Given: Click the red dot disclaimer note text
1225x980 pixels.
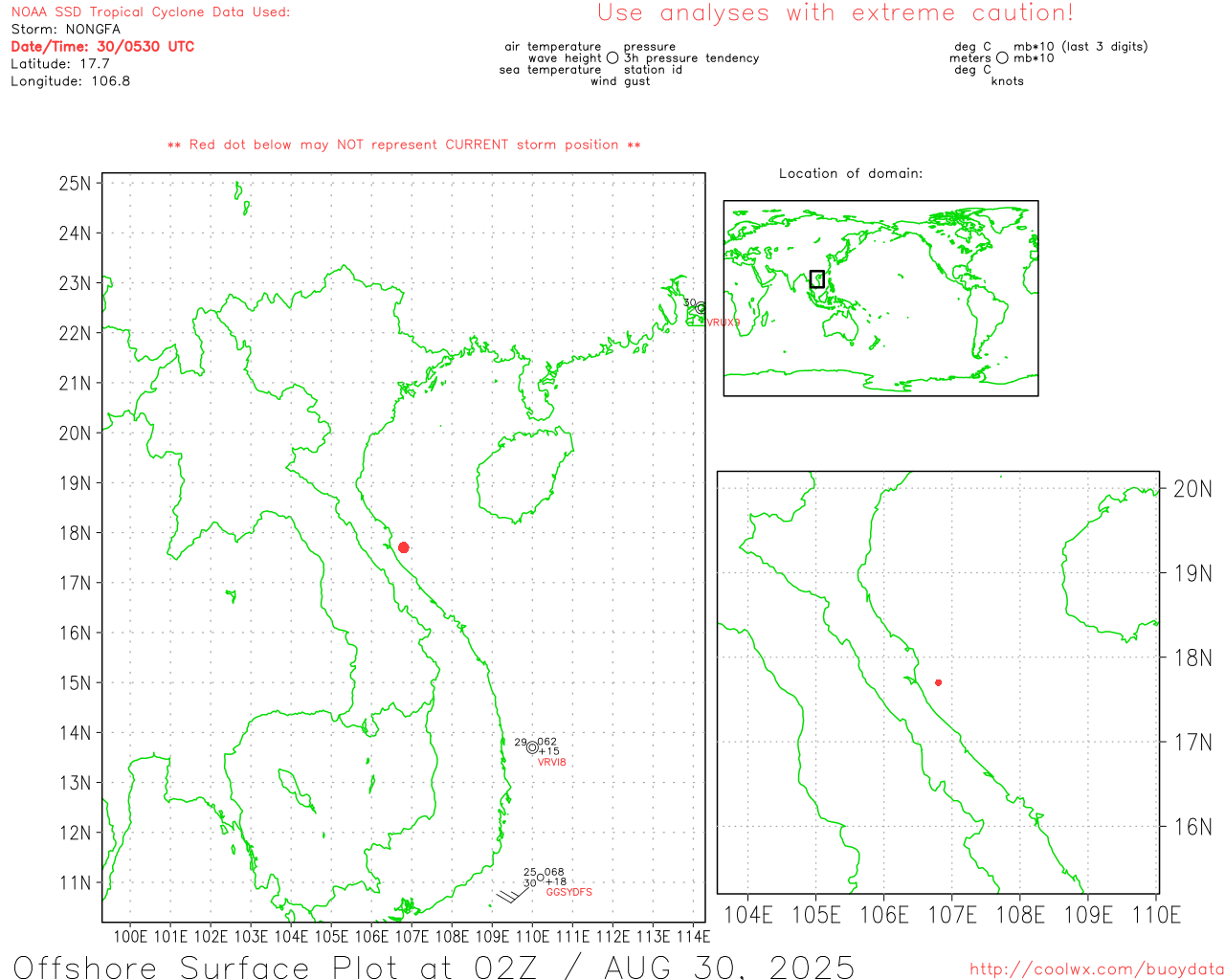Looking at the screenshot, I should point(404,145).
